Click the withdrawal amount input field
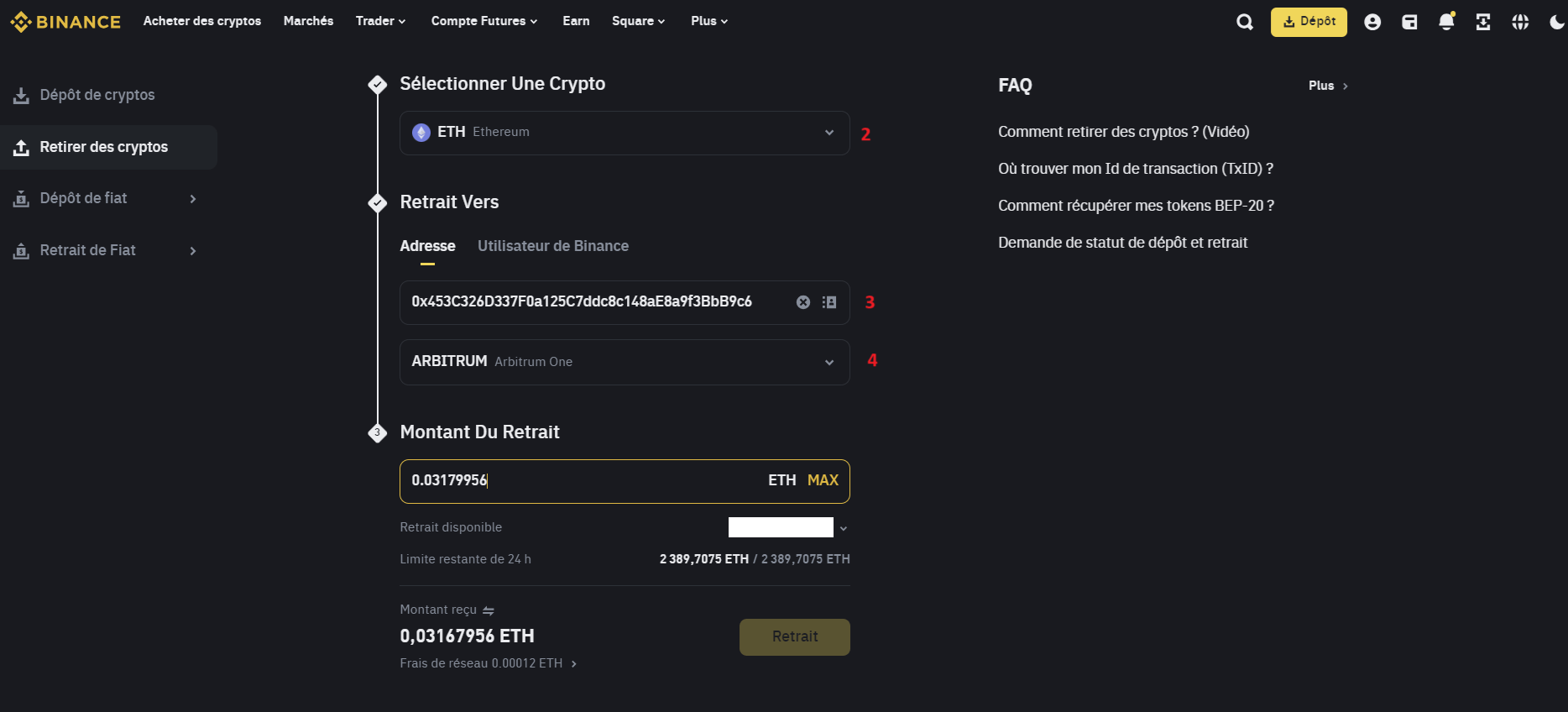The width and height of the screenshot is (1568, 712). [x=579, y=480]
